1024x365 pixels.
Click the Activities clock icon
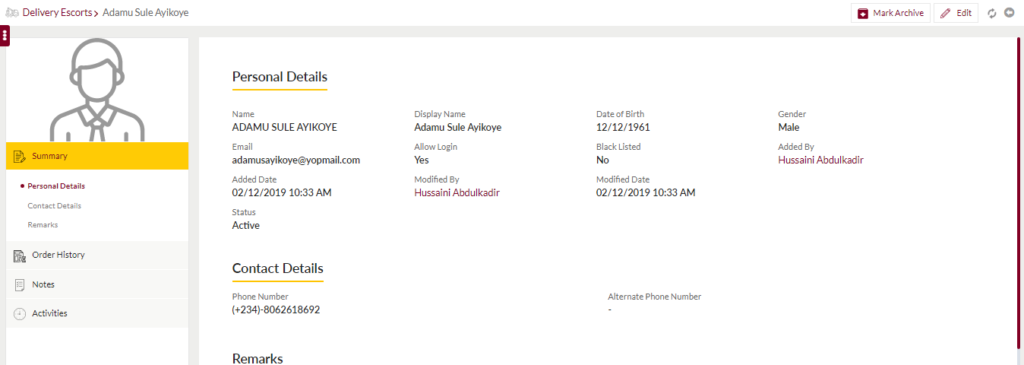[20, 313]
